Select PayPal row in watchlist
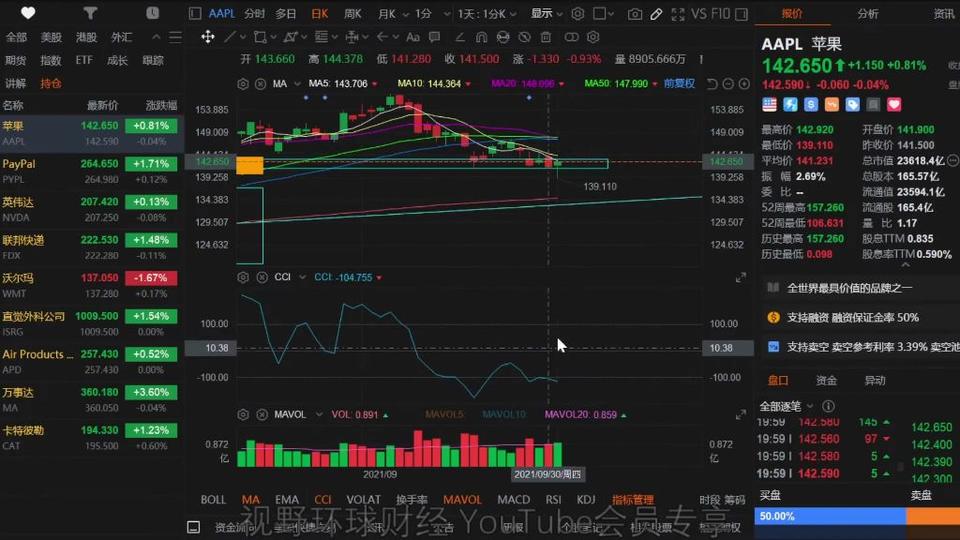This screenshot has height=540, width=960. click(x=92, y=171)
